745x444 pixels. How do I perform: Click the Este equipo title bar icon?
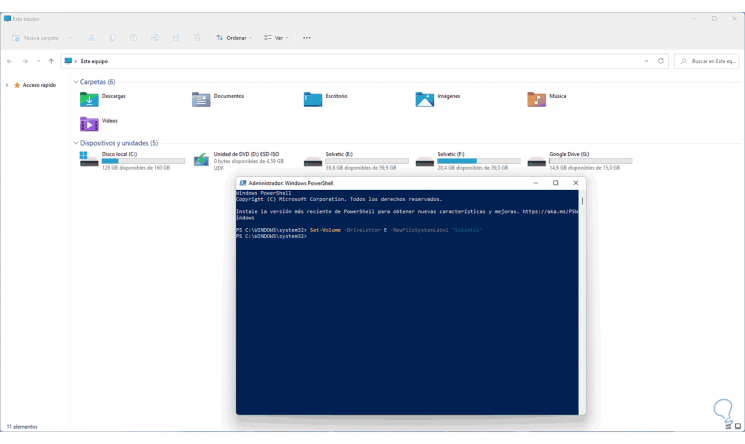[x=7, y=19]
